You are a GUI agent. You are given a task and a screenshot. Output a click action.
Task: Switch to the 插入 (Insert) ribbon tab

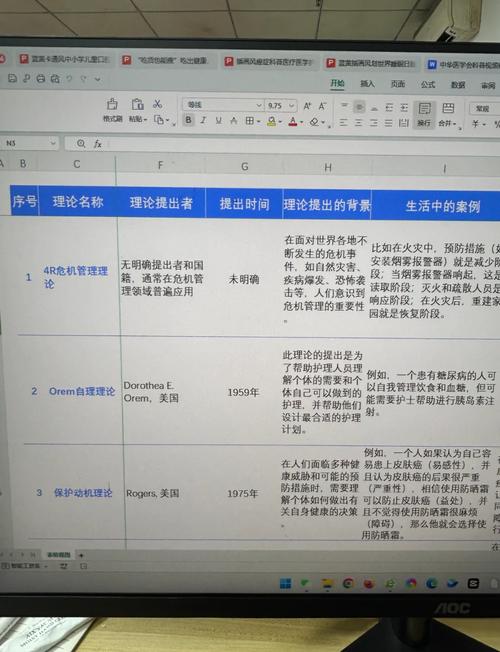(367, 84)
